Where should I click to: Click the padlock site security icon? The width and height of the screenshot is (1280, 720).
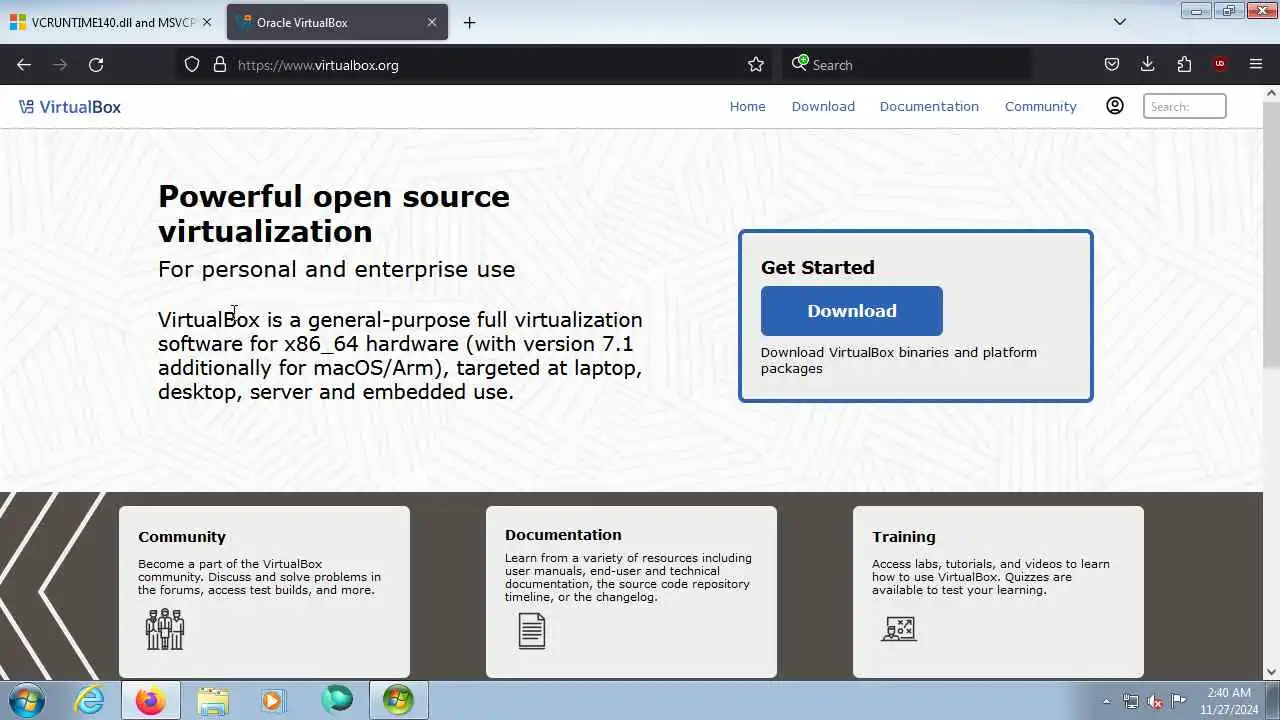220,65
